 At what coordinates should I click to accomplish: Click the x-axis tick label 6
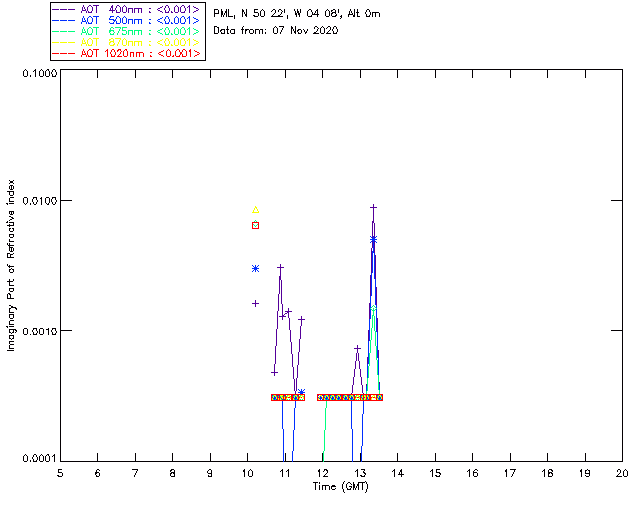tap(98, 473)
